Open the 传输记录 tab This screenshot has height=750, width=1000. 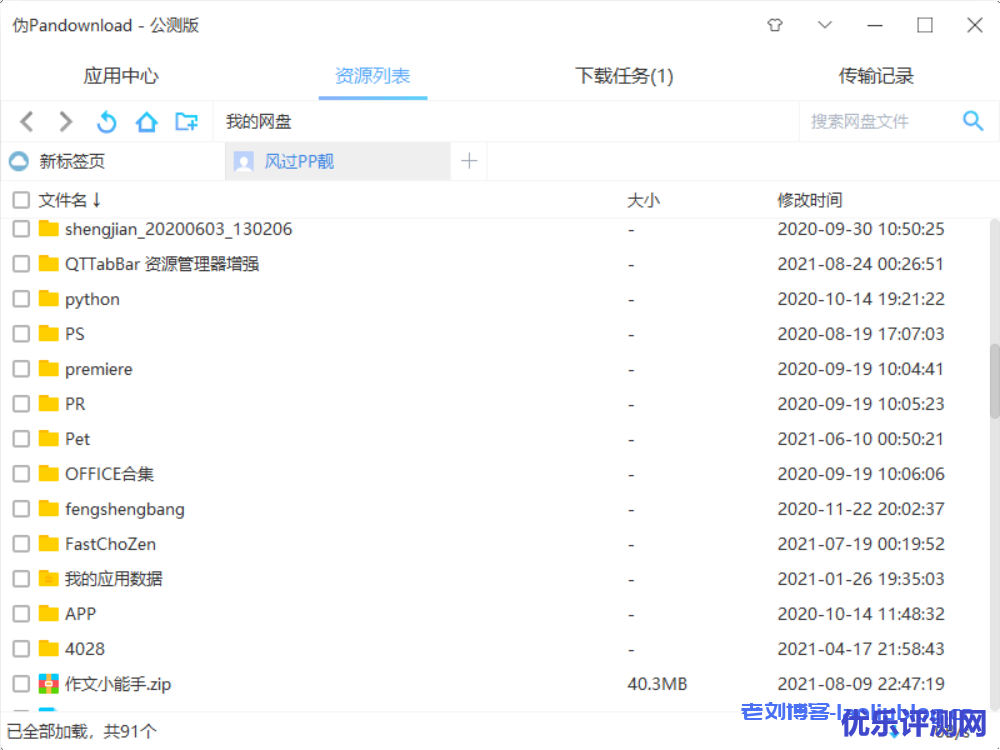coord(876,76)
